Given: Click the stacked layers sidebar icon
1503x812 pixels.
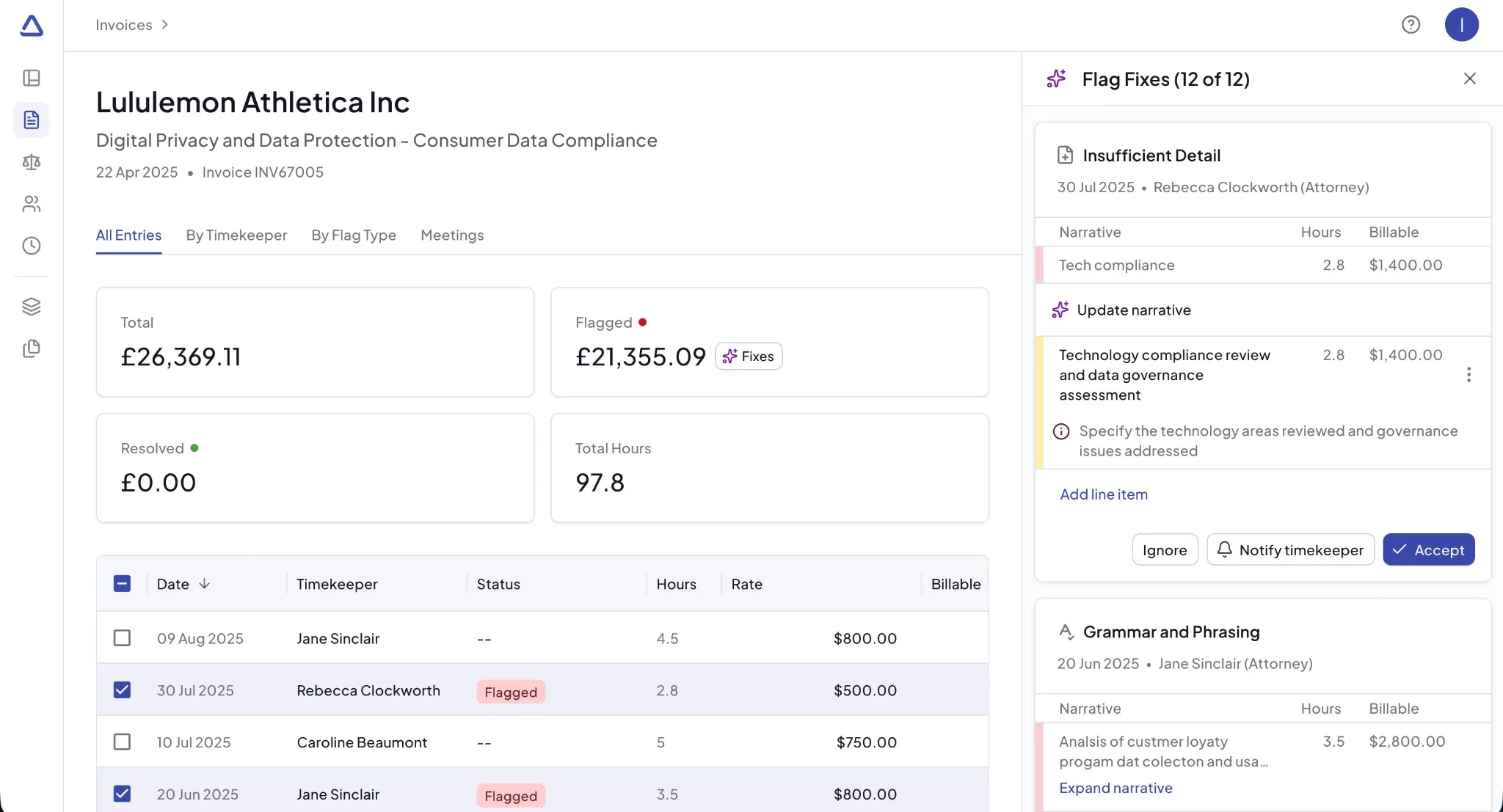Looking at the screenshot, I should point(32,307).
